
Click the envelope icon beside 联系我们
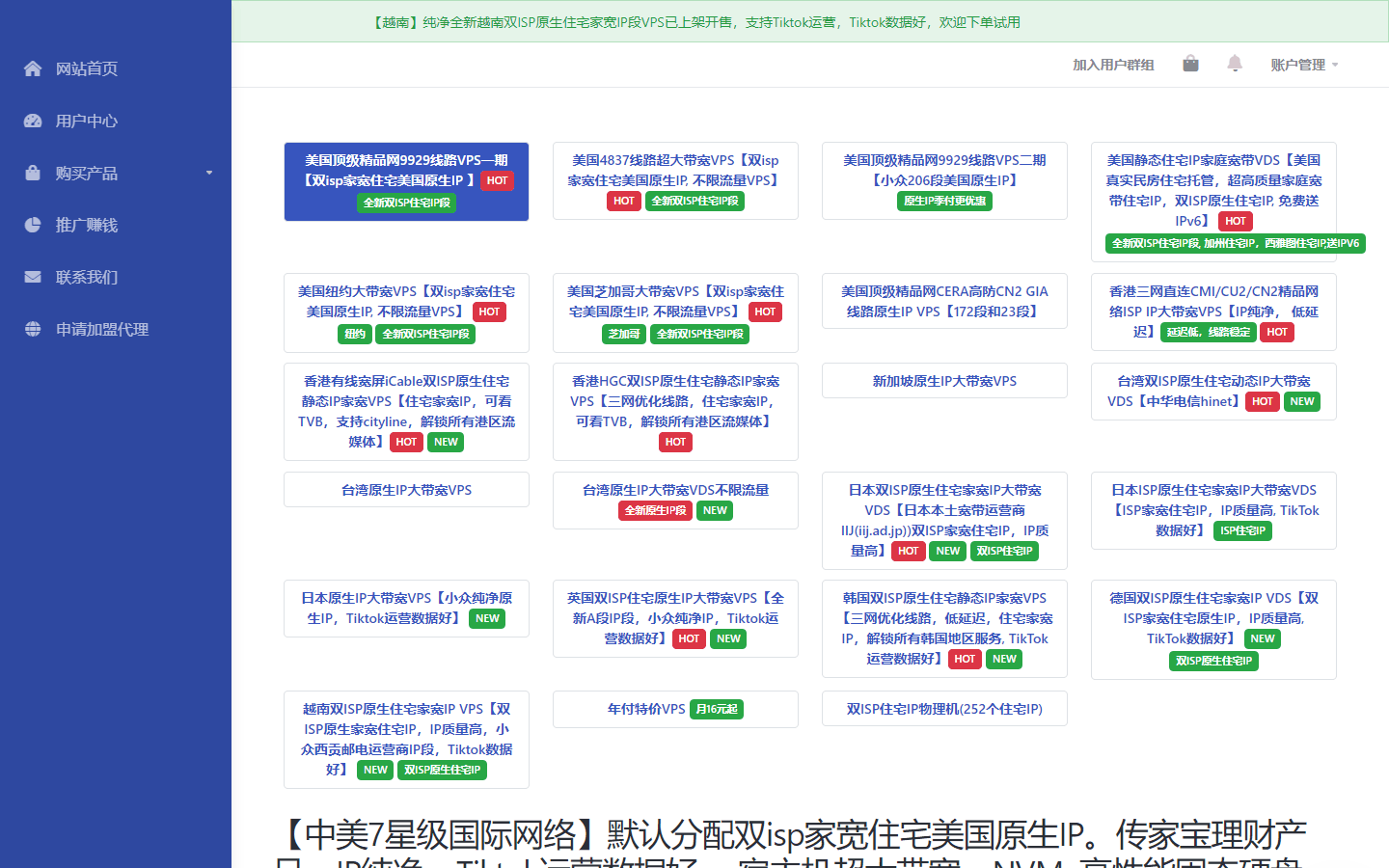(x=33, y=277)
